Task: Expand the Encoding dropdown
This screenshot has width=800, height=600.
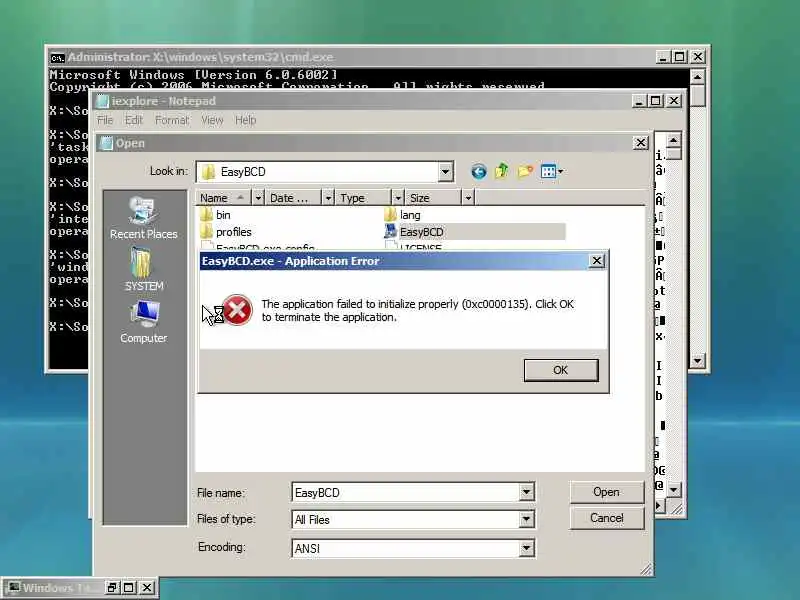Action: (x=527, y=548)
